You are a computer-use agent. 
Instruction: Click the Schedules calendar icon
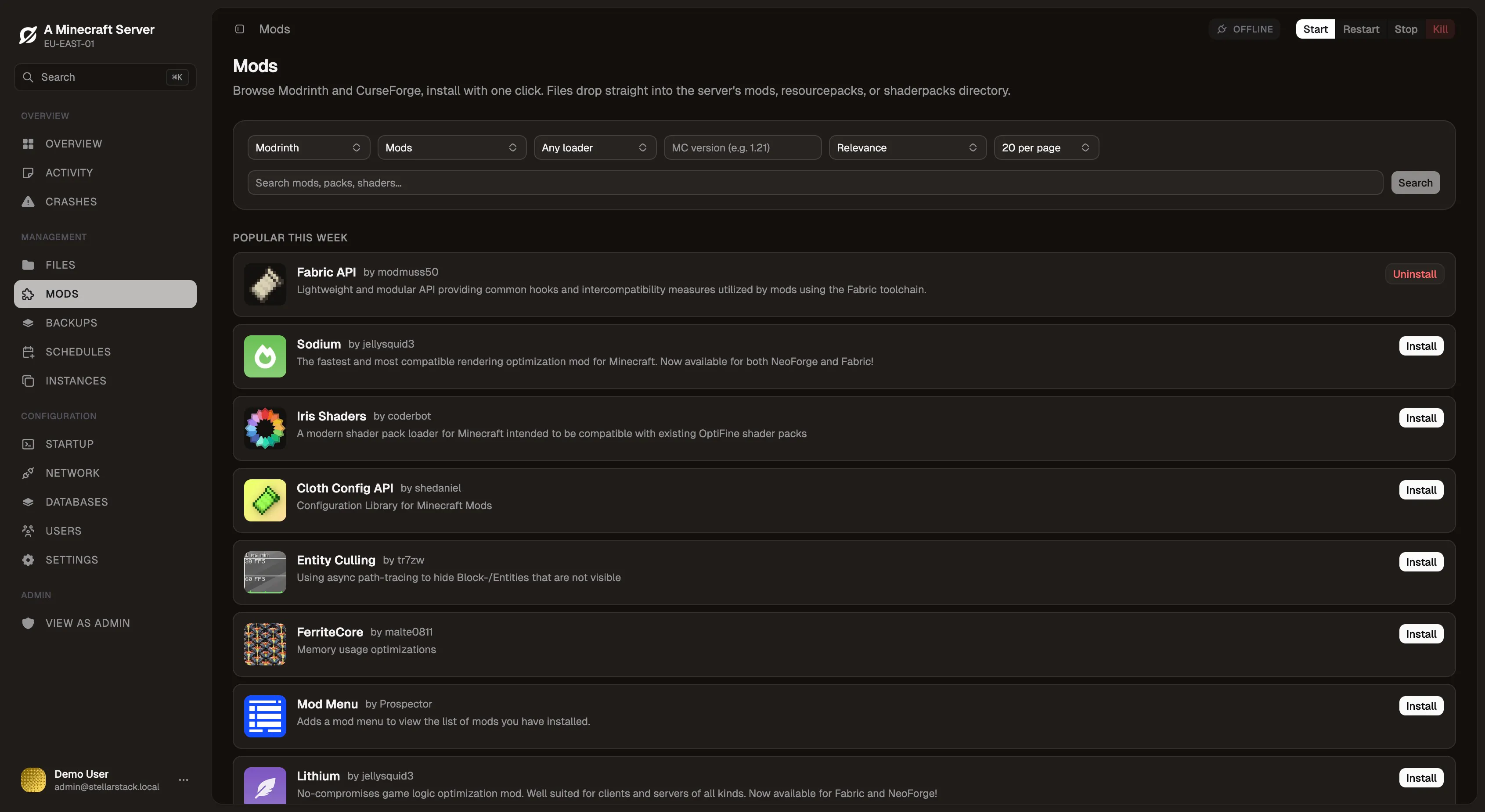coord(28,352)
